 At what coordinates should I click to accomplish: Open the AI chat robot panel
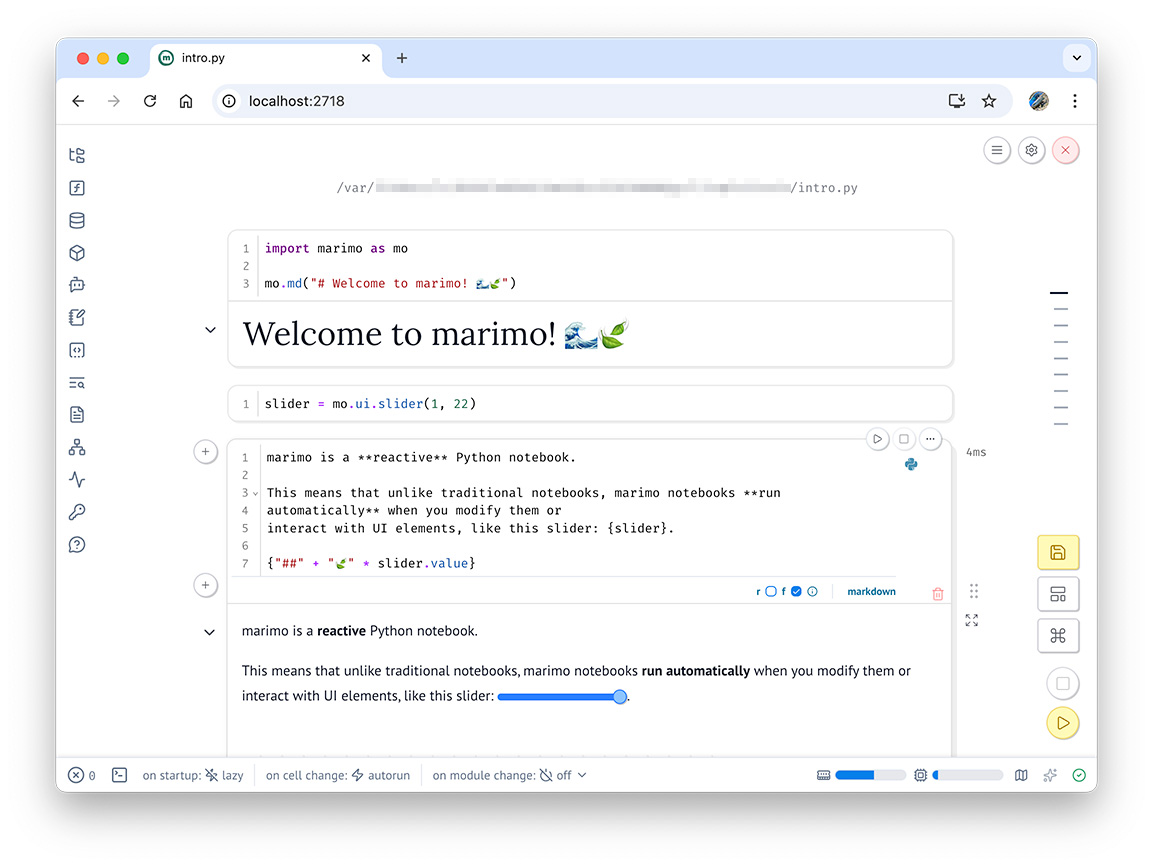pyautogui.click(x=77, y=285)
